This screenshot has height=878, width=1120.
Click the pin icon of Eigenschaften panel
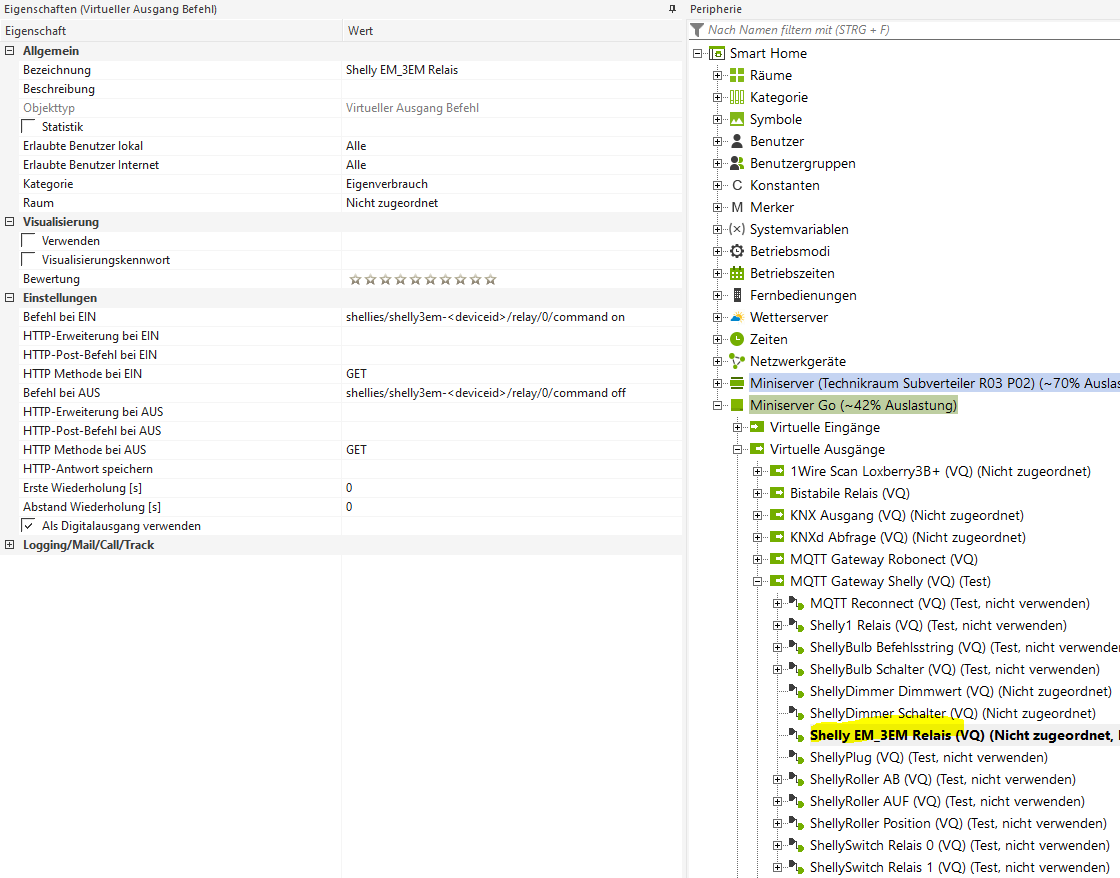pyautogui.click(x=672, y=9)
